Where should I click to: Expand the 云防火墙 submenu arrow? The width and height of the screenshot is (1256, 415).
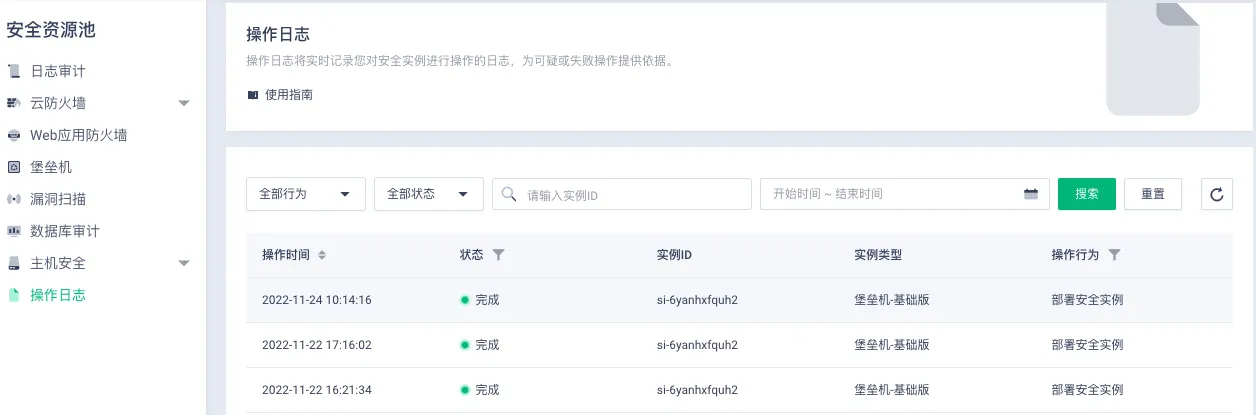pos(184,103)
